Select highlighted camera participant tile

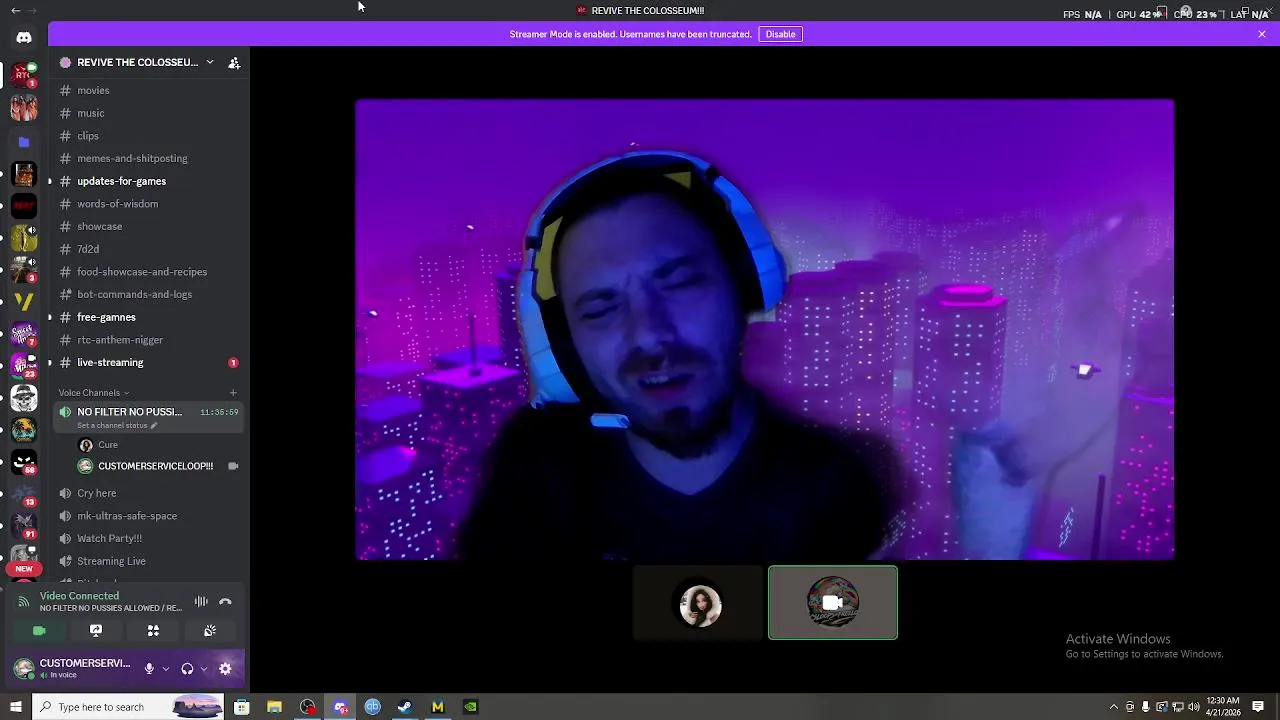point(833,603)
